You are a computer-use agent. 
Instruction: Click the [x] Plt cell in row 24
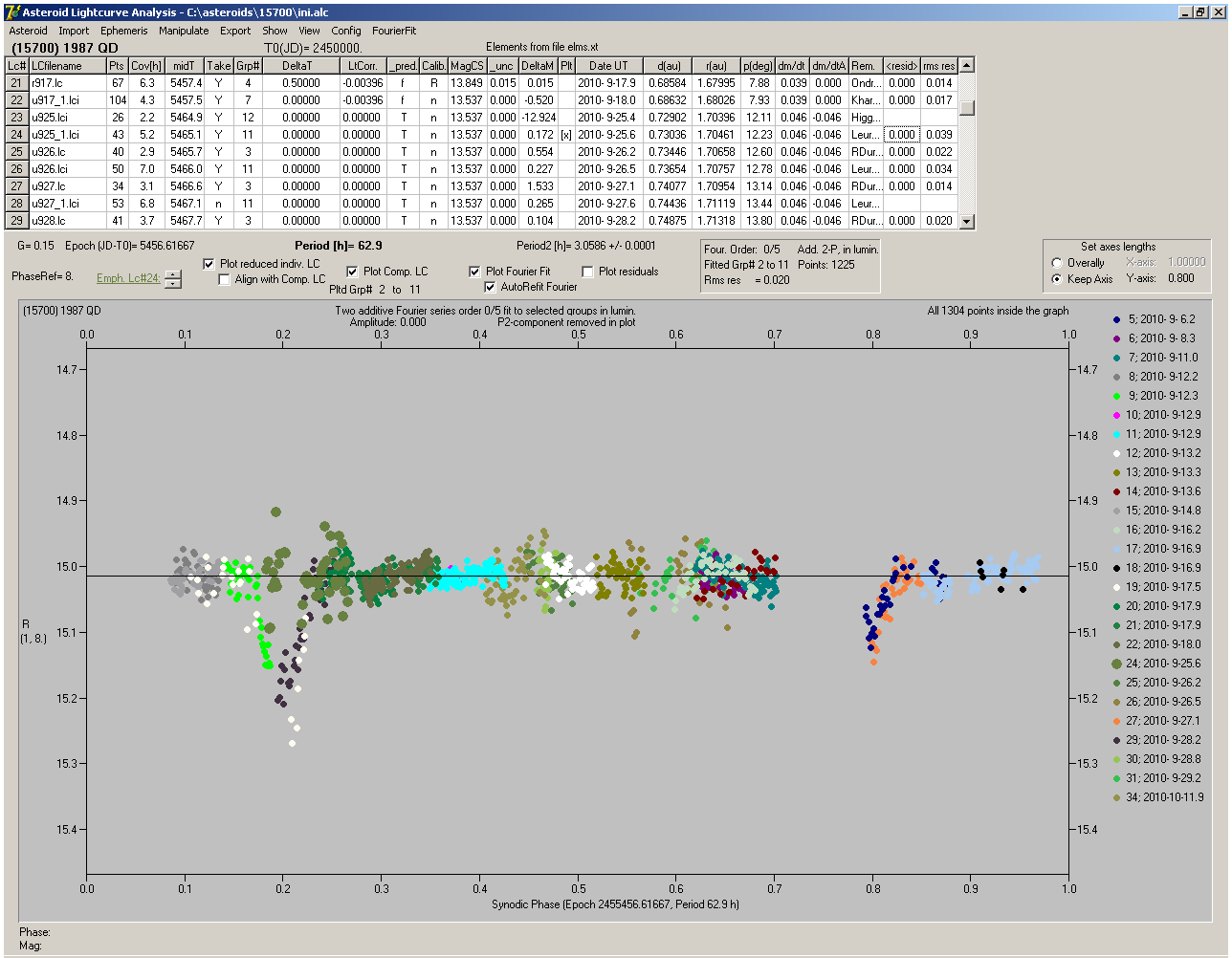coord(566,135)
